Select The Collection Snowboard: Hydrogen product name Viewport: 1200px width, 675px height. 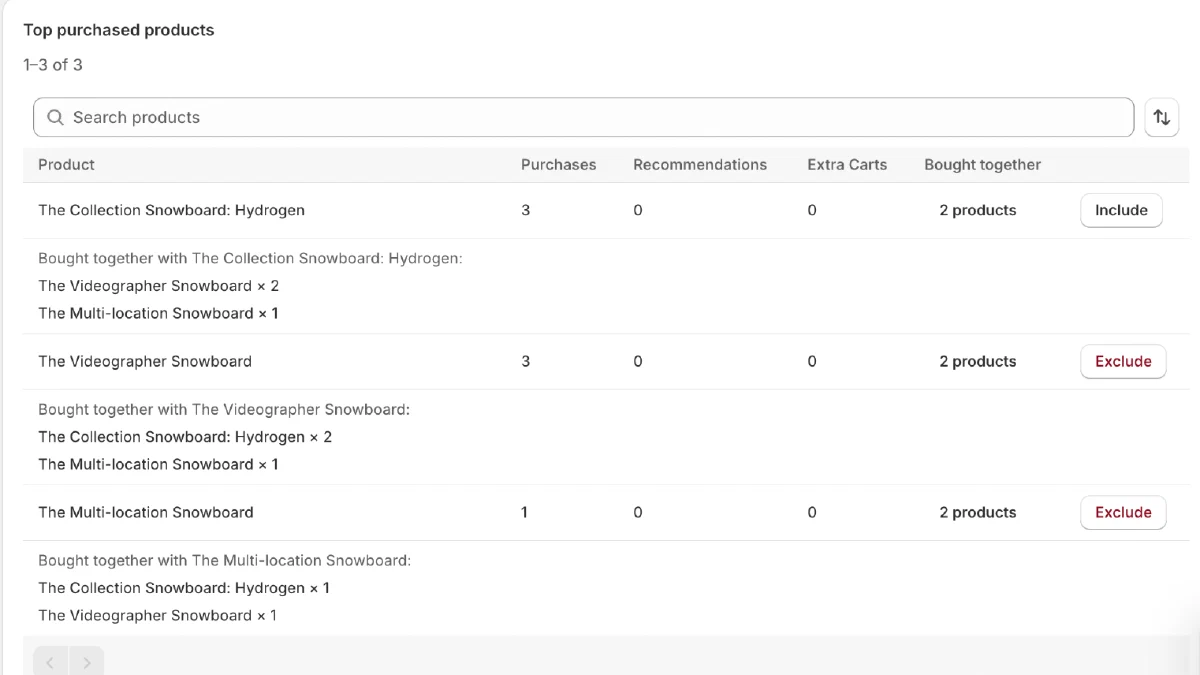click(171, 210)
